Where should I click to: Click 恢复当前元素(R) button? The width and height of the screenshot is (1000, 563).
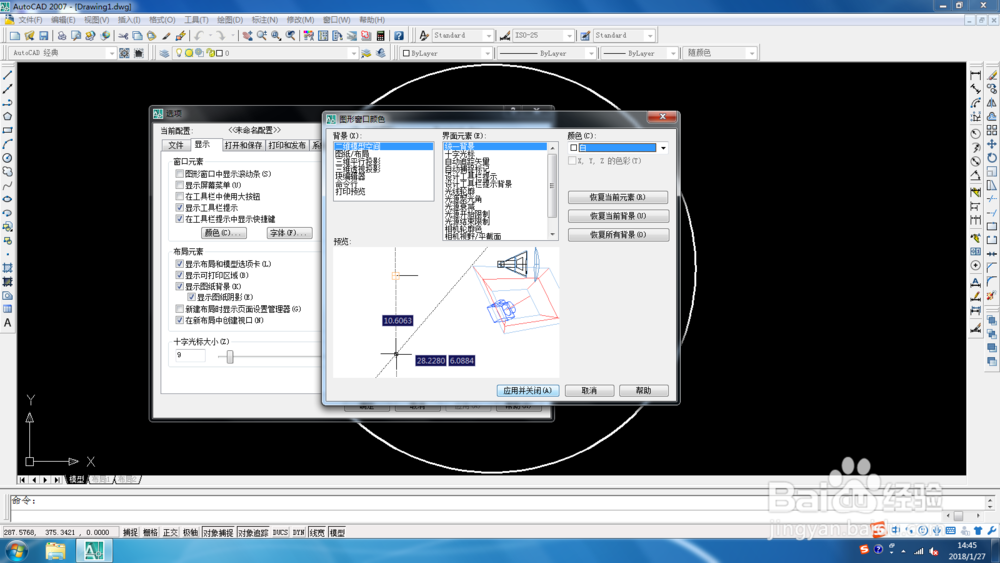[x=618, y=197]
